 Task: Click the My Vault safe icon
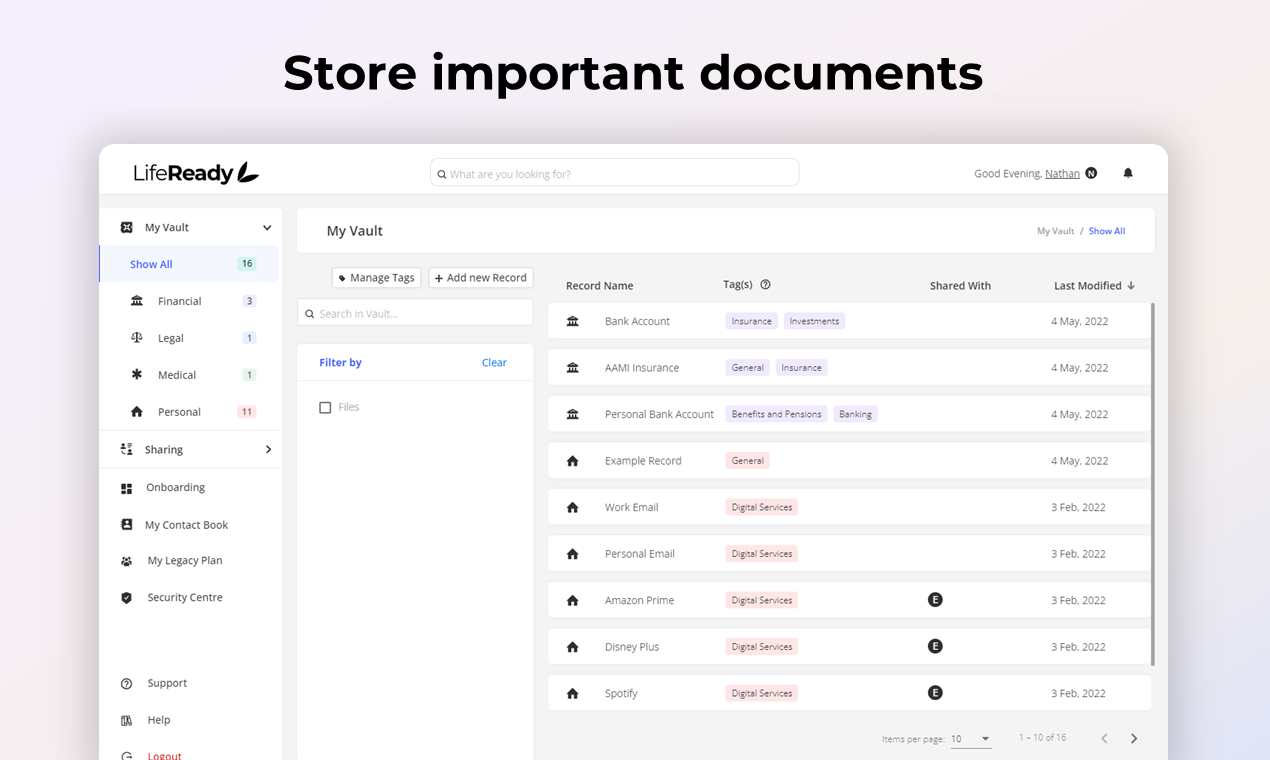tap(127, 227)
